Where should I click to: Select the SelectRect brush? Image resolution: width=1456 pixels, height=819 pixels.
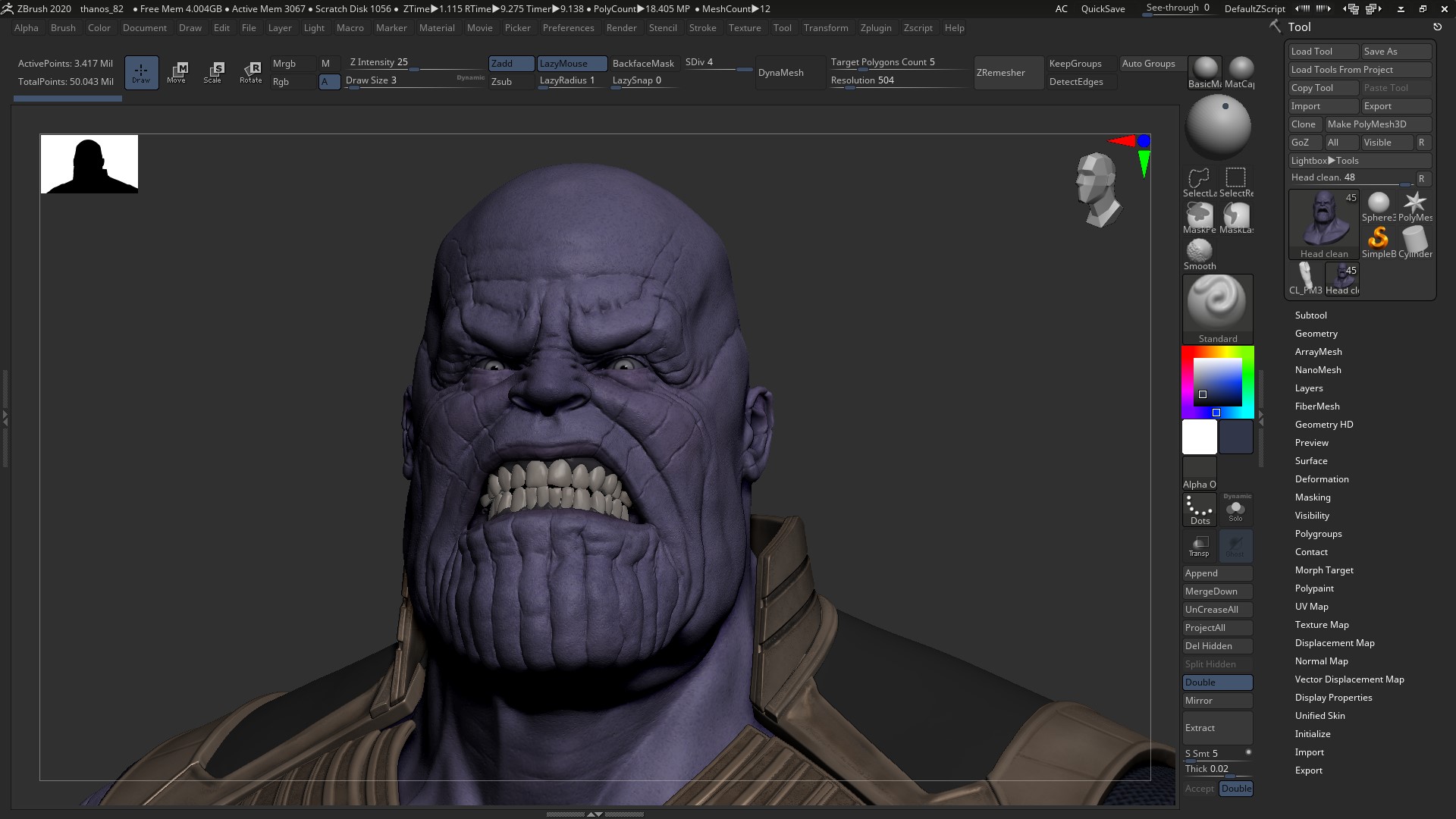[1236, 182]
